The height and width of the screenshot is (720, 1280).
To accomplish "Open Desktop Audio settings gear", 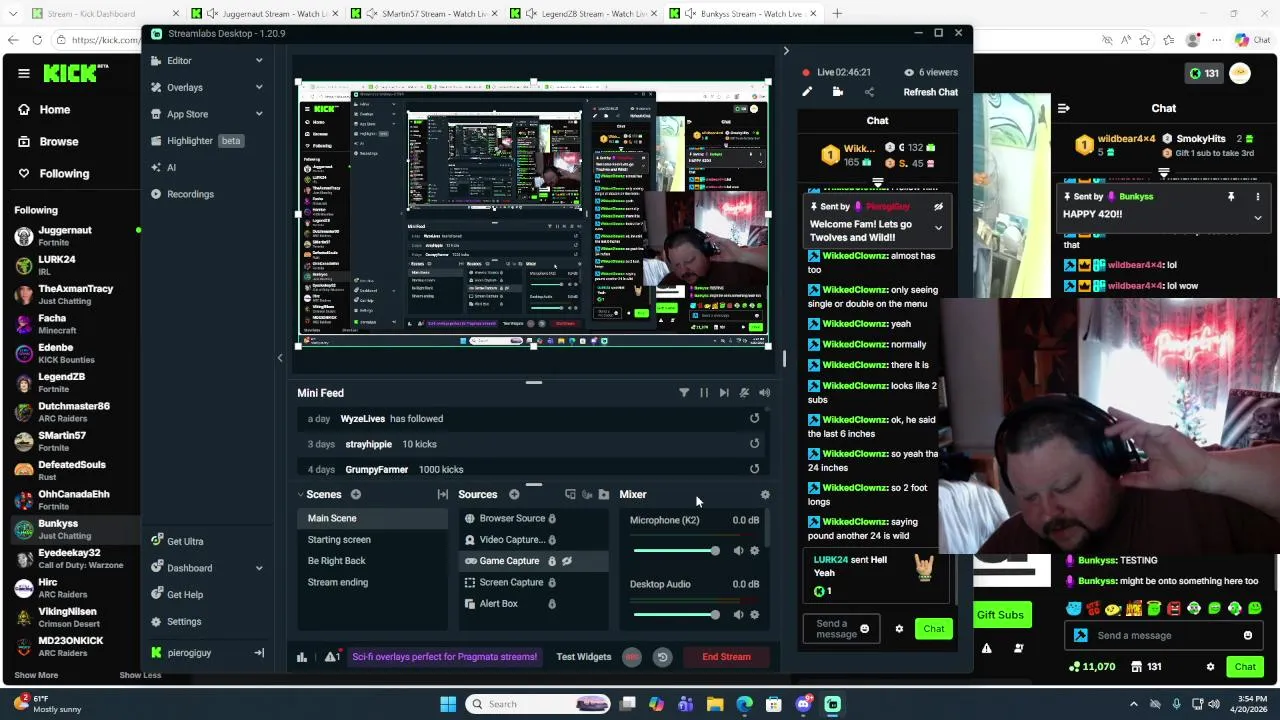I will (x=754, y=615).
